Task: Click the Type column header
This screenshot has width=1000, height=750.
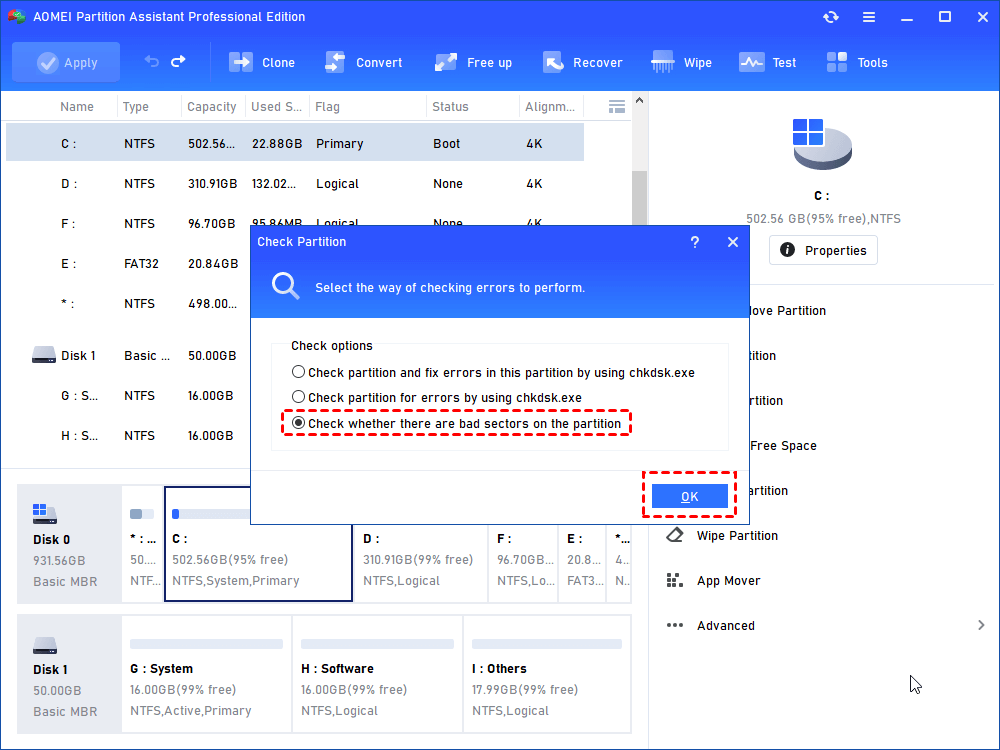Action: point(135,107)
